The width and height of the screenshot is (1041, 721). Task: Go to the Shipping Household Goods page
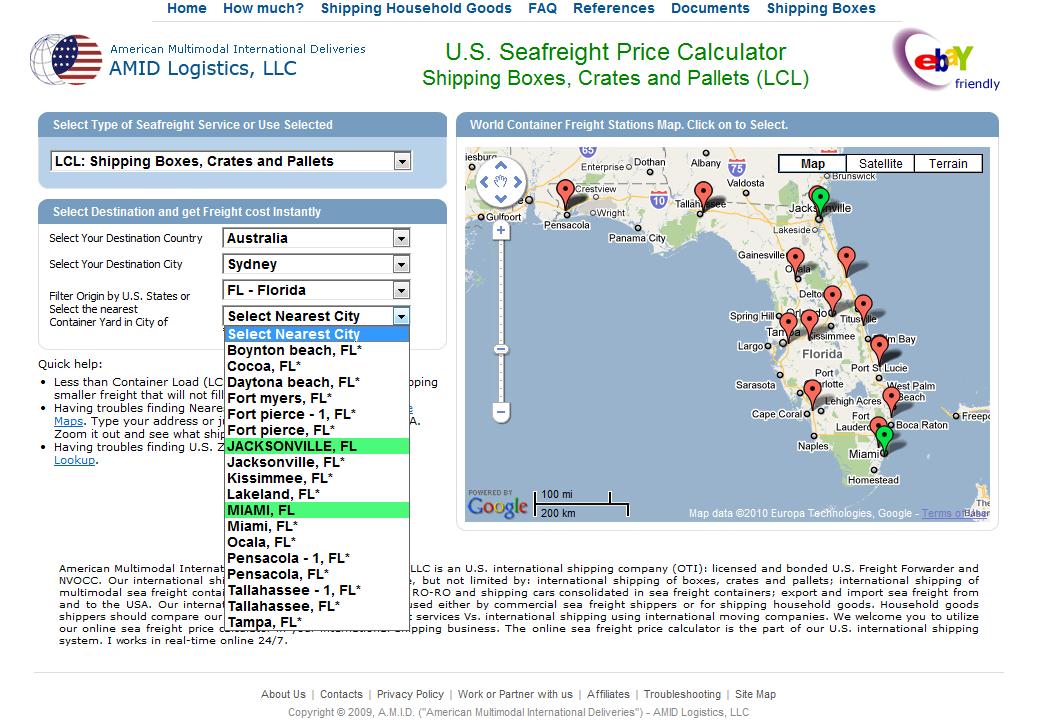point(415,8)
